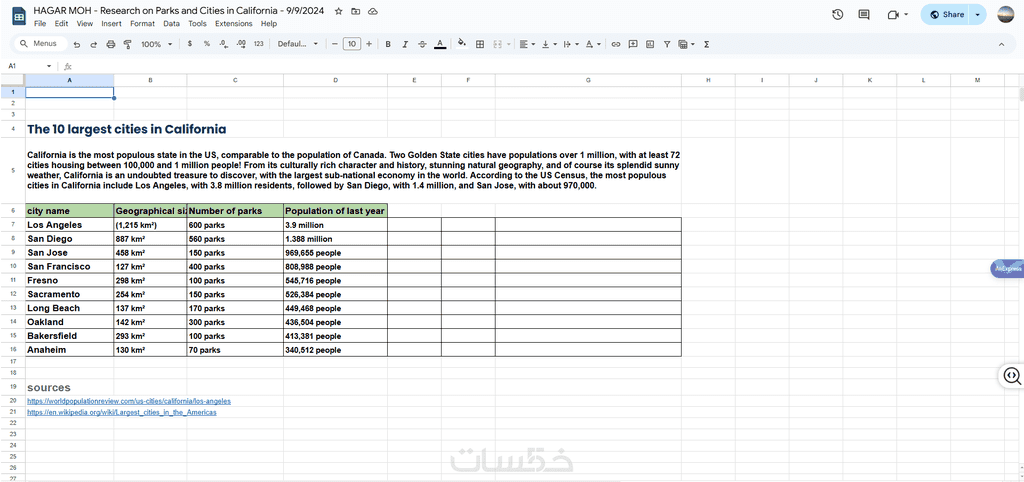
Task: Open the Data menu
Action: click(x=171, y=24)
